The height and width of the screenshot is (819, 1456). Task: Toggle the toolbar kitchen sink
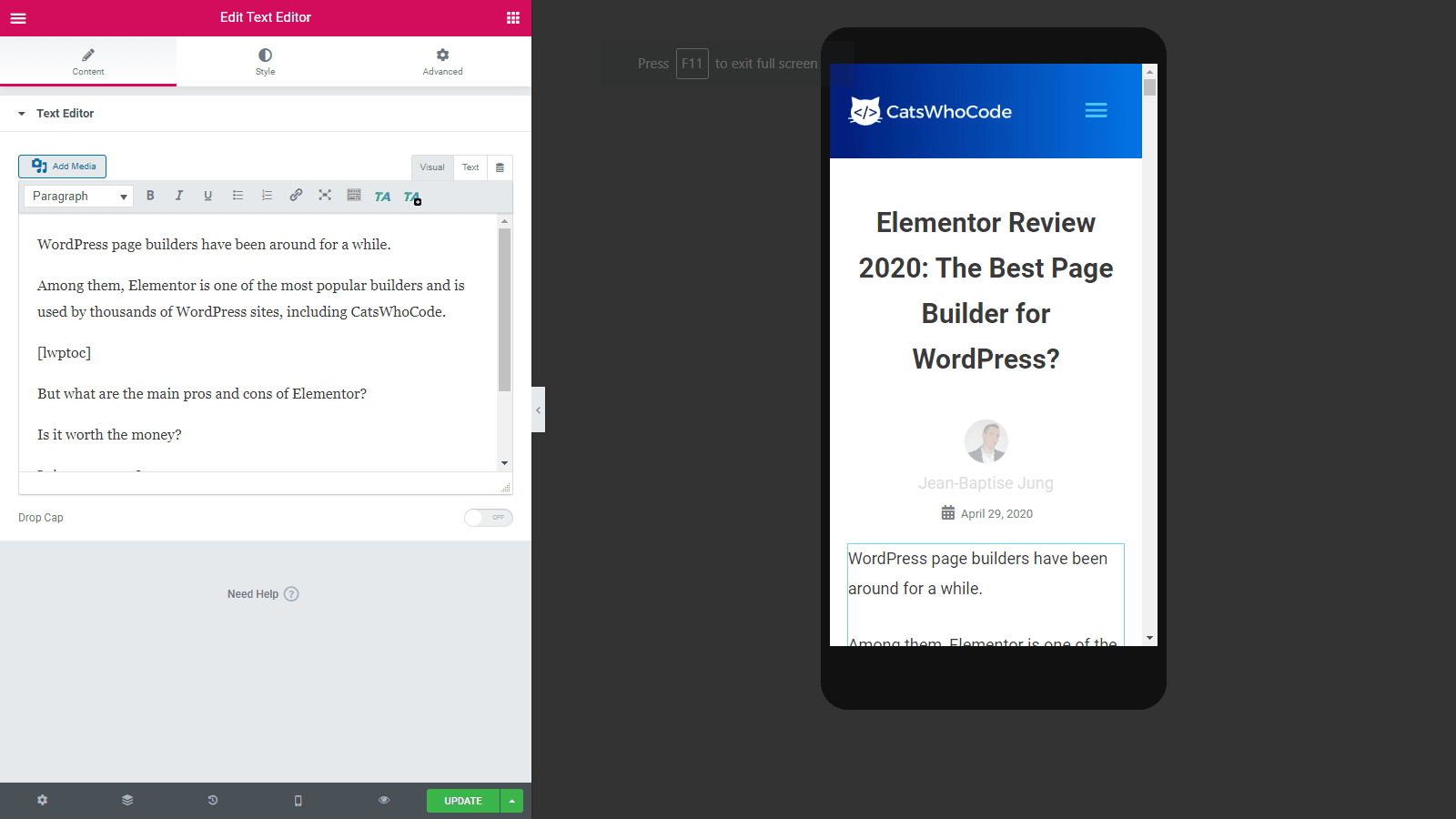point(354,196)
